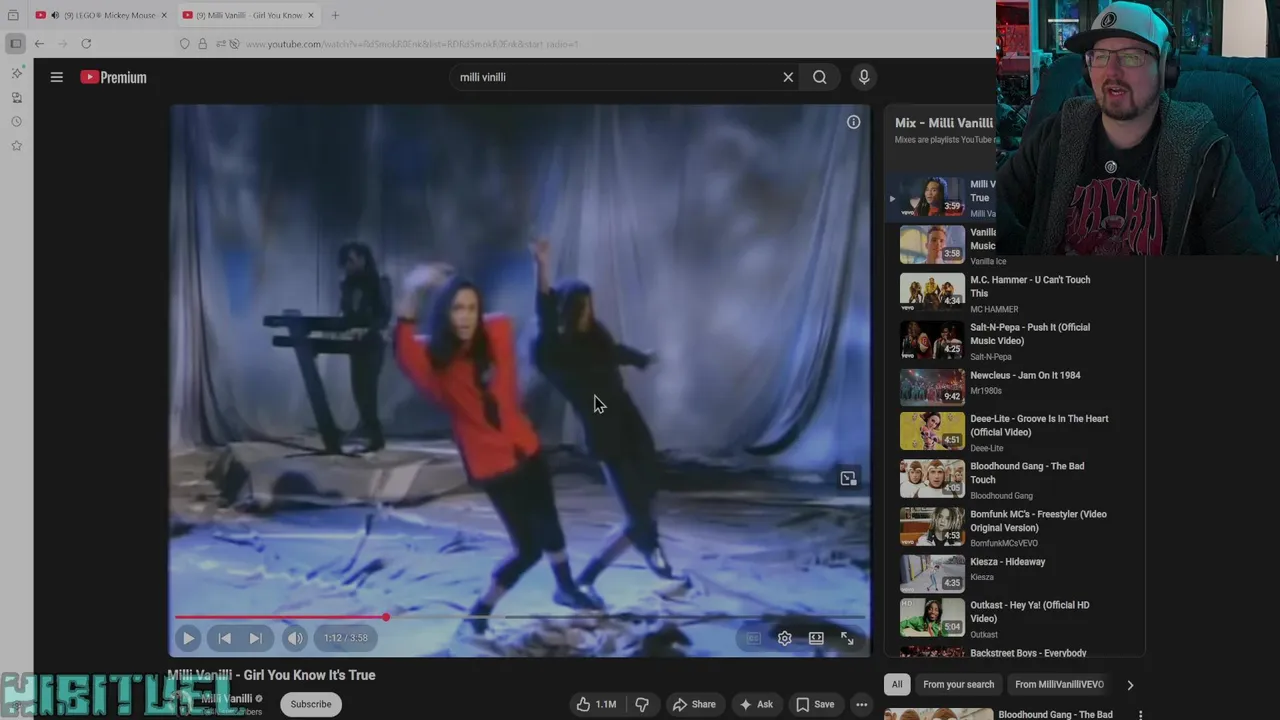The image size is (1280, 720).
Task: Dislike this video
Action: (x=642, y=704)
